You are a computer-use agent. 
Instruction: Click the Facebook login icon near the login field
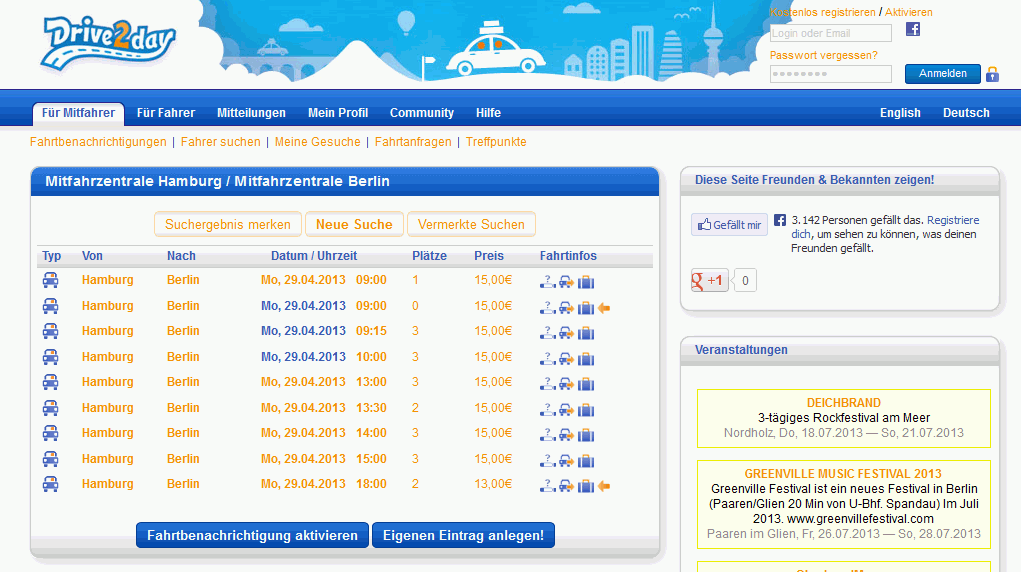coord(912,29)
